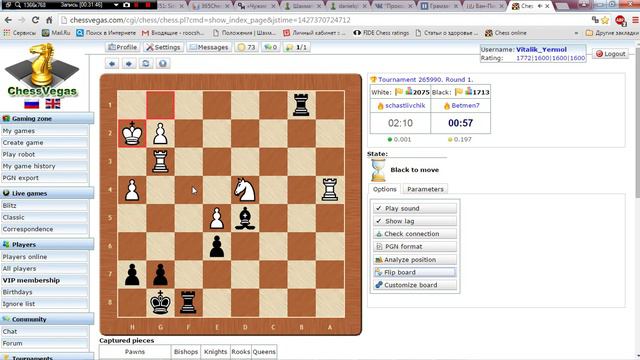
Task: Select the black bishop on d5
Action: point(245,218)
